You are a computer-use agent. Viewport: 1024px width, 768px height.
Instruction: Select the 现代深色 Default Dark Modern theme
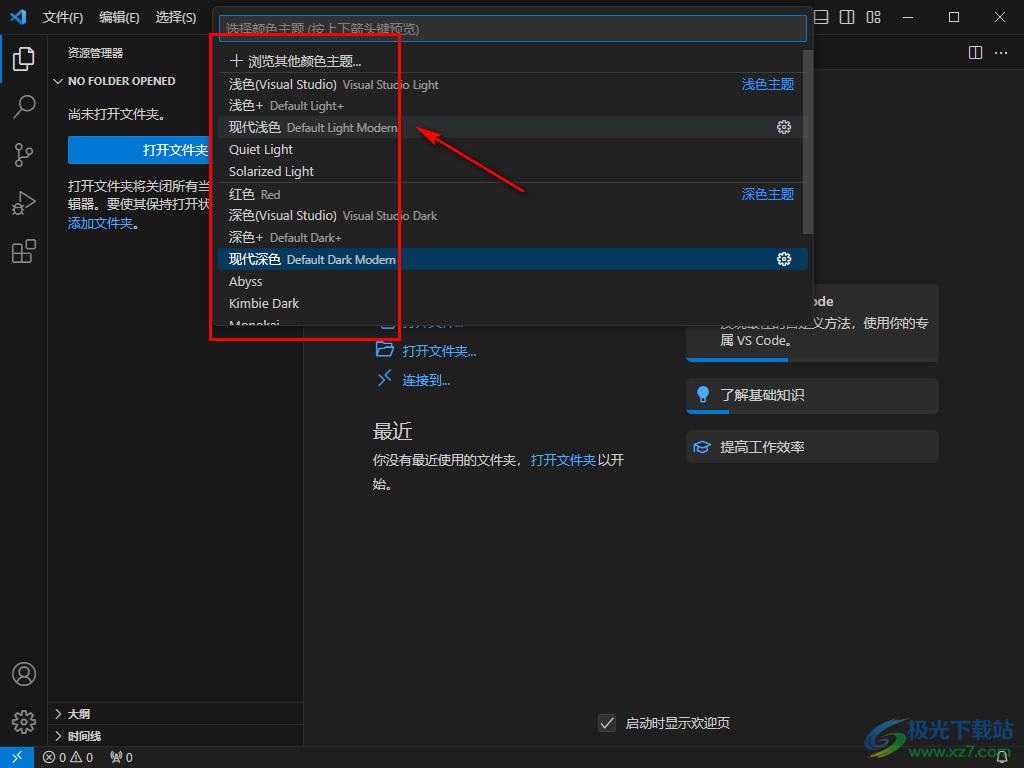pos(513,259)
